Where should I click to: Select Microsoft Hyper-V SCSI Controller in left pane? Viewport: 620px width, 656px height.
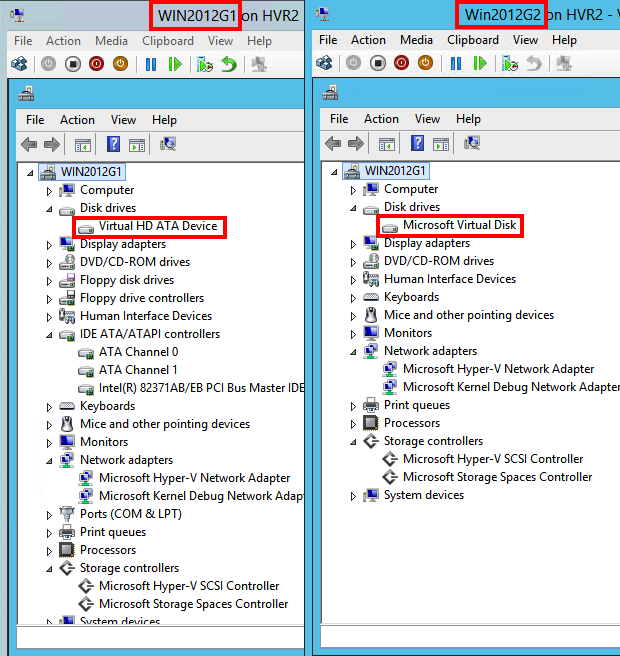coord(189,586)
